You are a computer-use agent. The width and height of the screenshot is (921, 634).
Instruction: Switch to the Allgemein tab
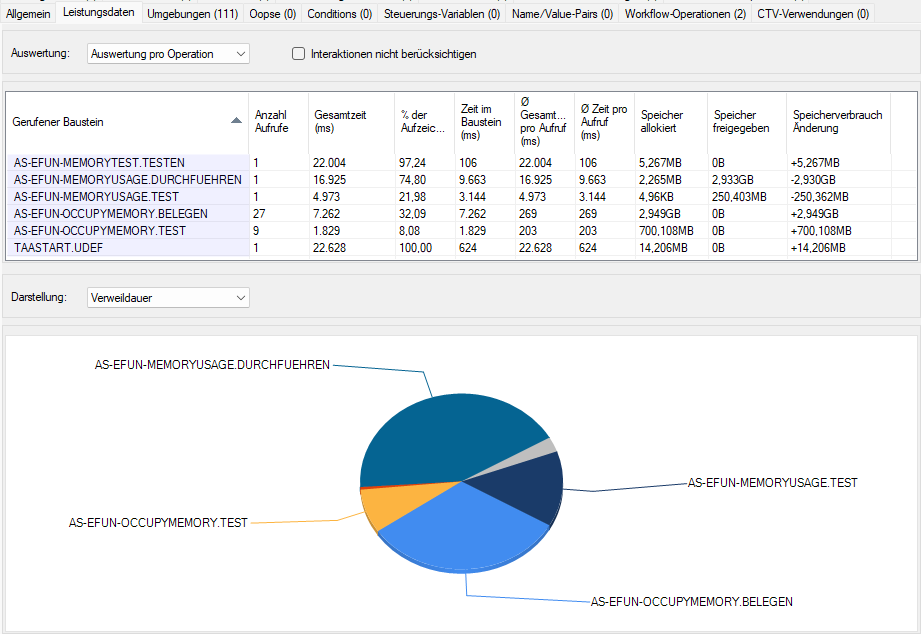(x=29, y=14)
